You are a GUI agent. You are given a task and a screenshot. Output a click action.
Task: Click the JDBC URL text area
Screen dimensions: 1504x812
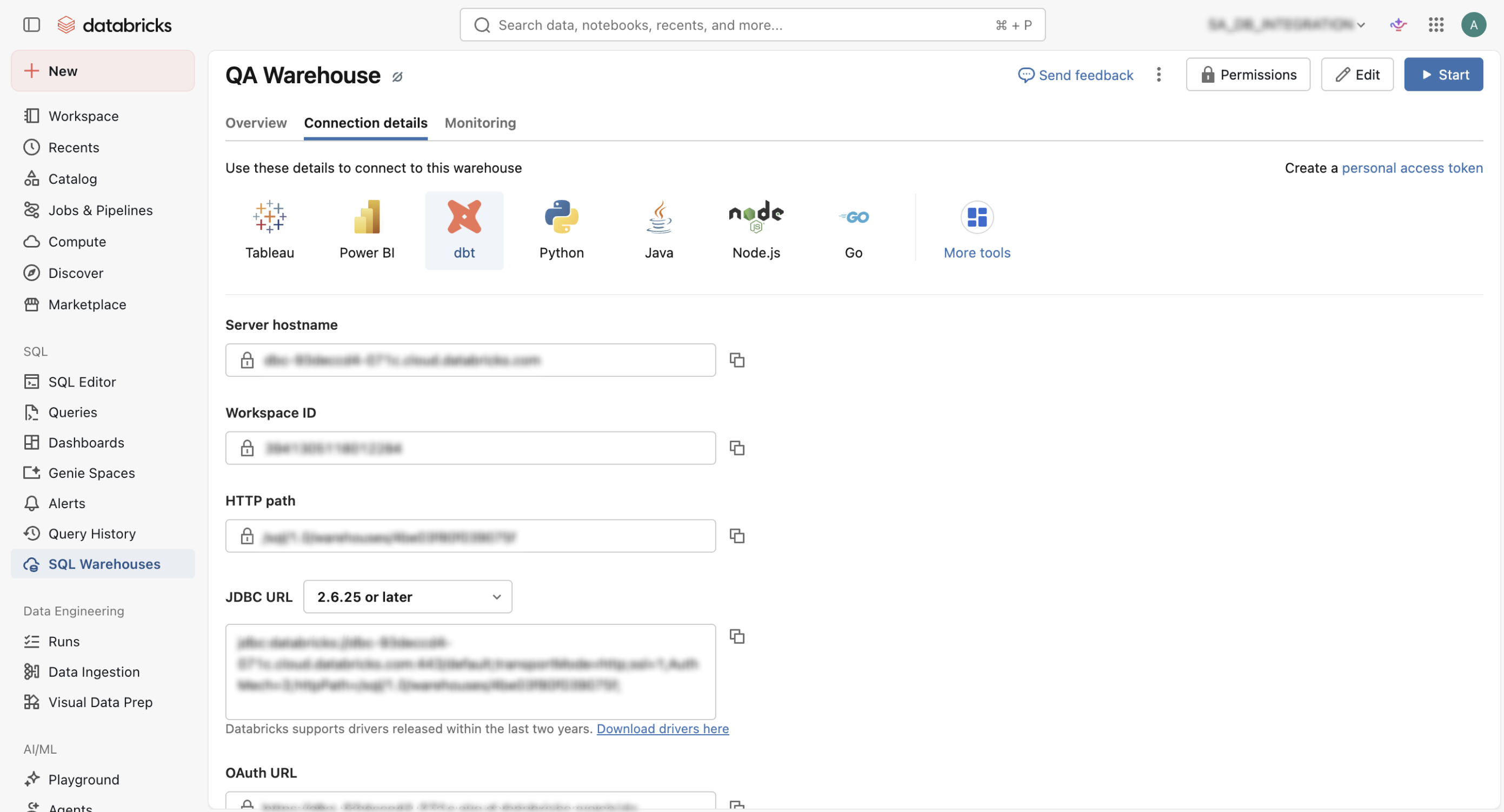point(470,672)
